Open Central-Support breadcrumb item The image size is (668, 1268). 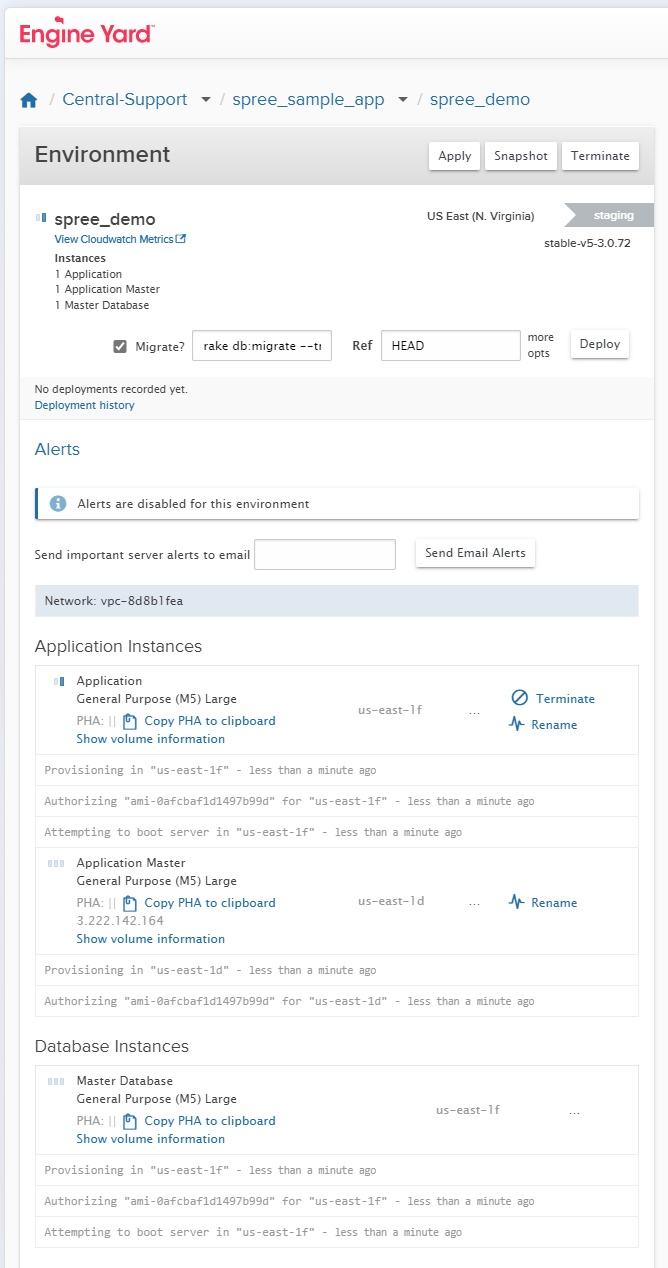point(124,100)
